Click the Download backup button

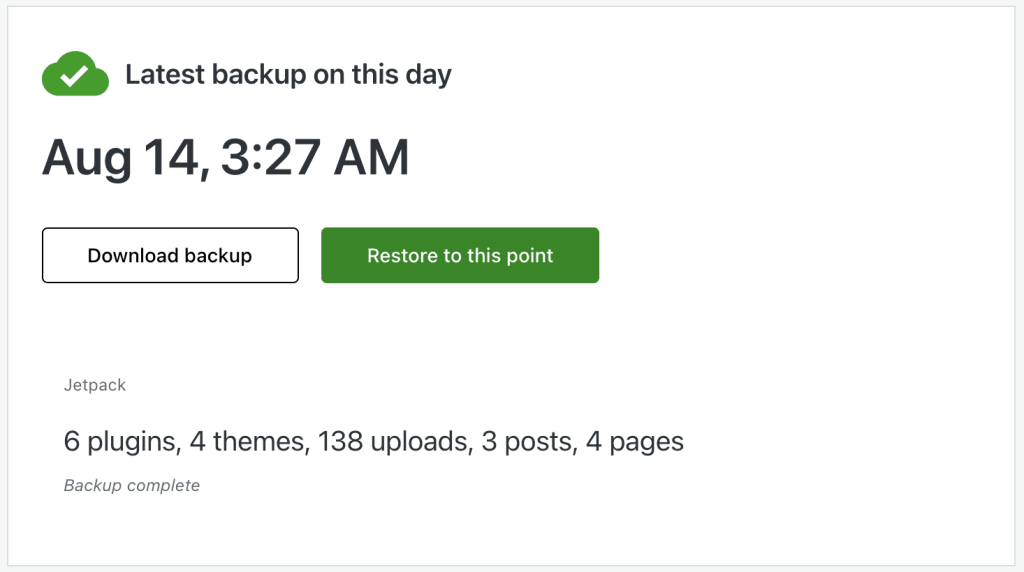(x=170, y=255)
